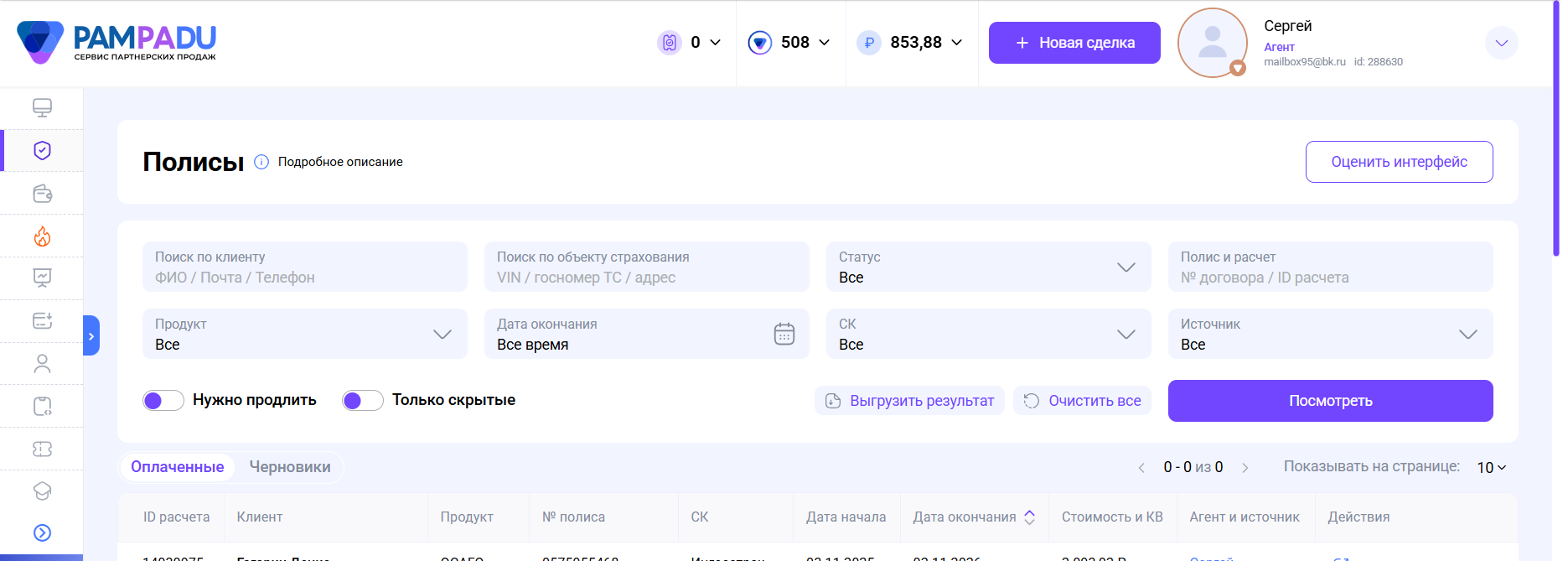Image resolution: width=1568 pixels, height=561 pixels.
Task: Expand the sidebar with the blue arrow tab
Action: (91, 335)
